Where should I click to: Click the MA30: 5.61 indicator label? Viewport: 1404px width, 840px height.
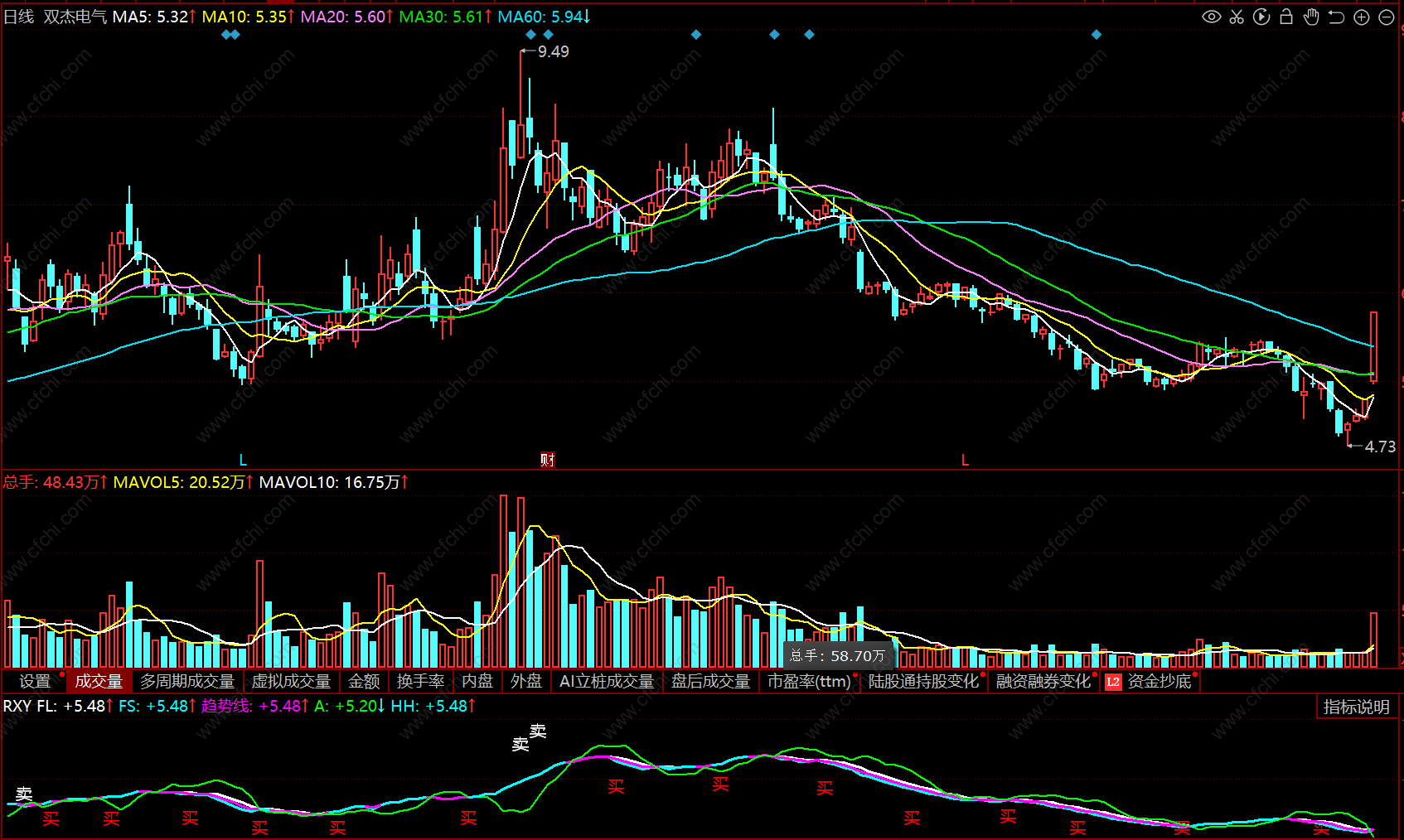(x=446, y=17)
